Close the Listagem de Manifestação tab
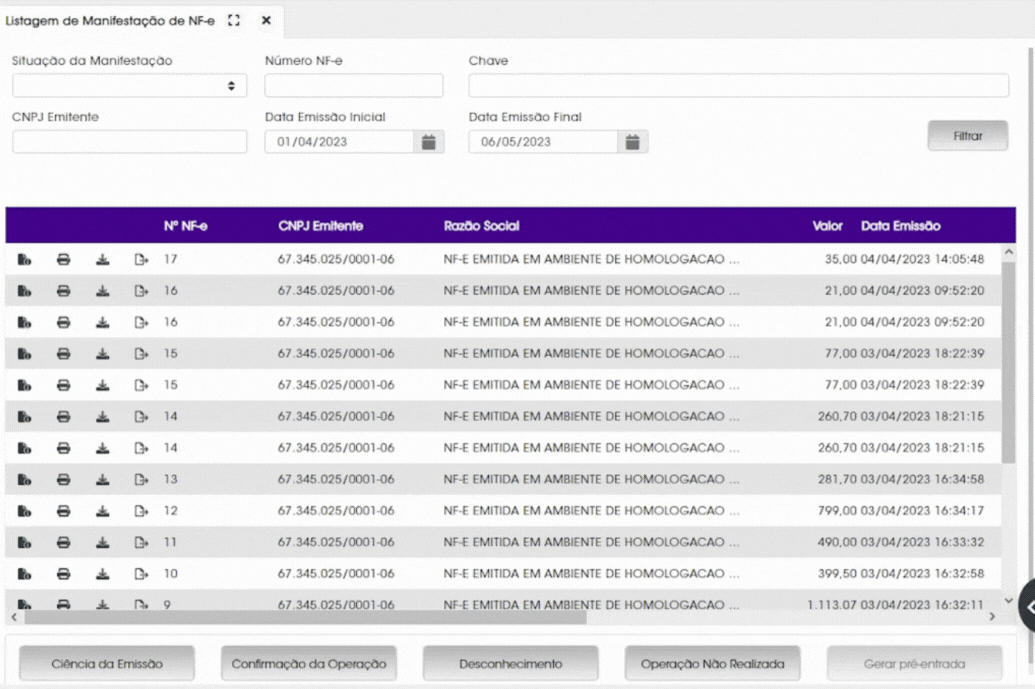The height and width of the screenshot is (689, 1035). coord(266,20)
